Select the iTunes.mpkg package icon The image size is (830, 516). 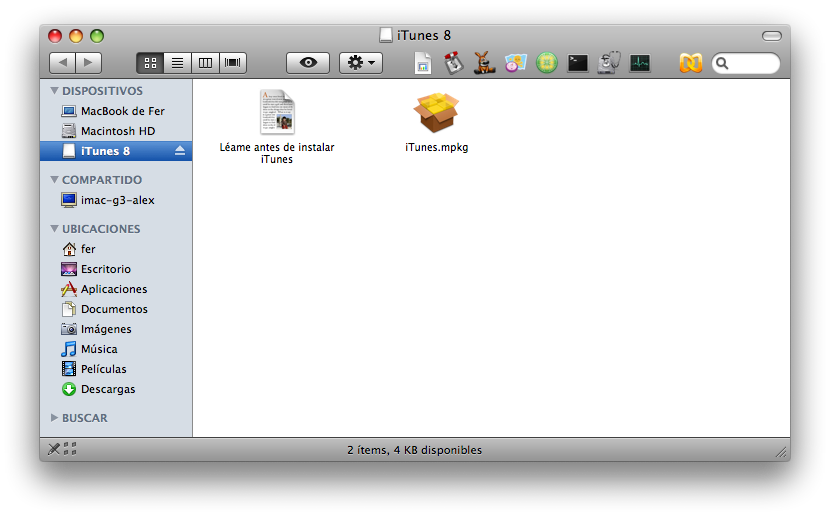click(436, 112)
